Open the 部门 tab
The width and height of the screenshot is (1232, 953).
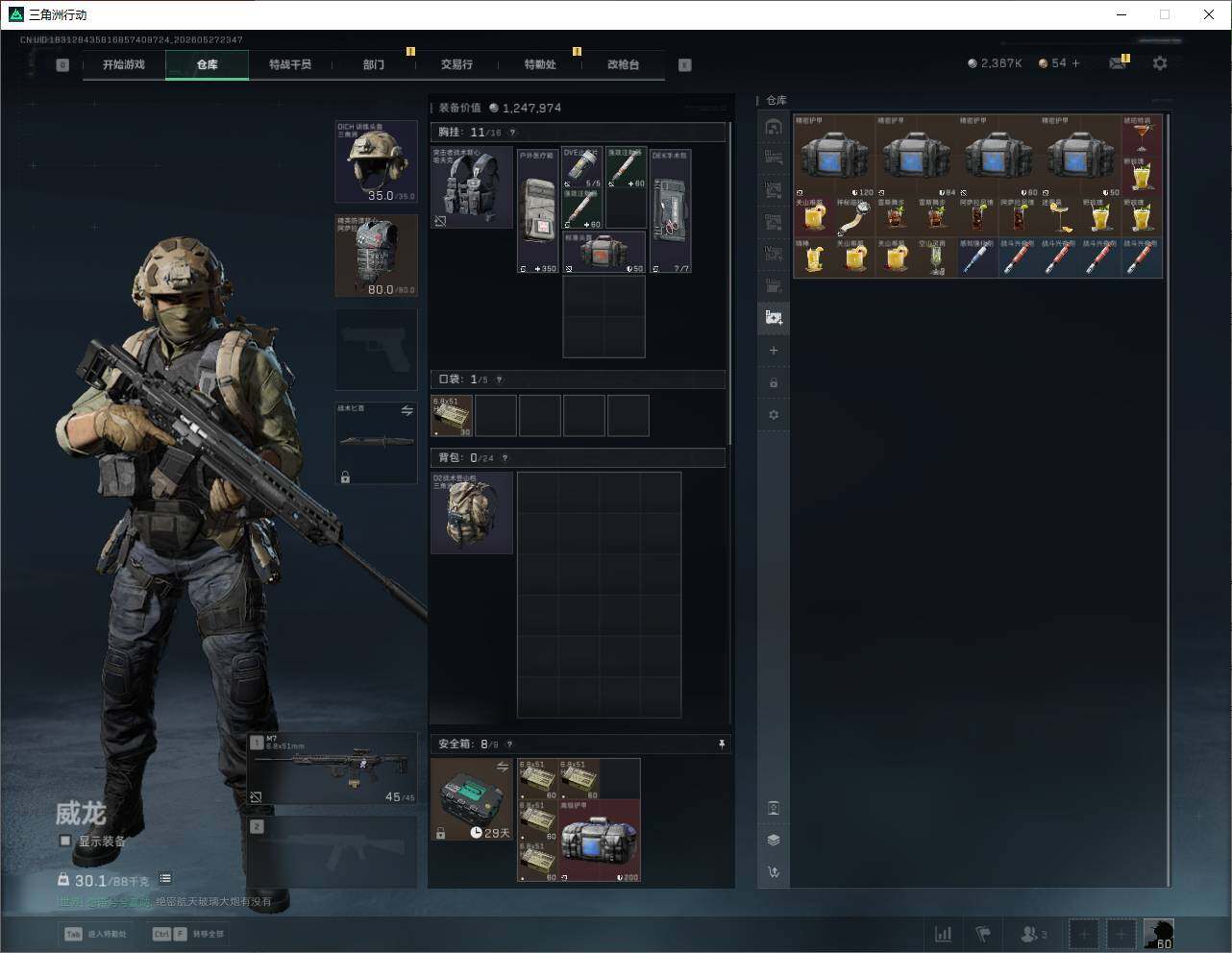(374, 64)
